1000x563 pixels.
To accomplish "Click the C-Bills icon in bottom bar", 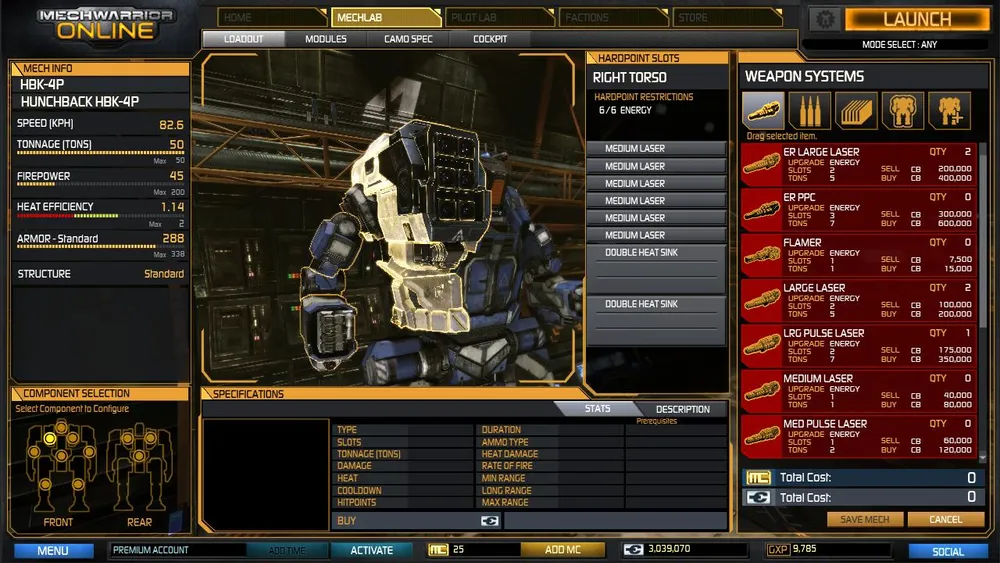I will tap(633, 549).
